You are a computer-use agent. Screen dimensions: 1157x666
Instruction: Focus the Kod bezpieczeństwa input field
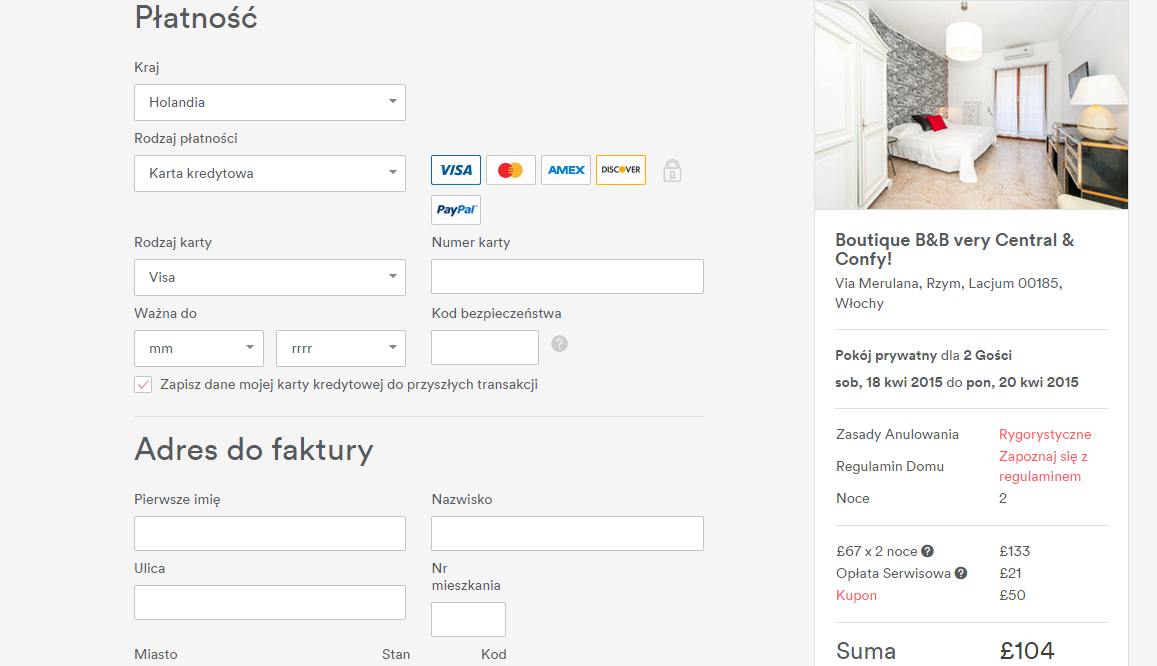(x=485, y=347)
